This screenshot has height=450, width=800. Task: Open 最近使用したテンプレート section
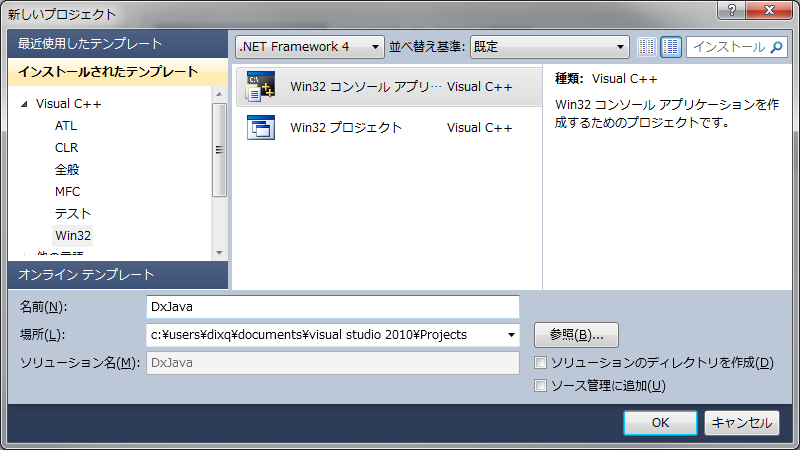tap(118, 44)
